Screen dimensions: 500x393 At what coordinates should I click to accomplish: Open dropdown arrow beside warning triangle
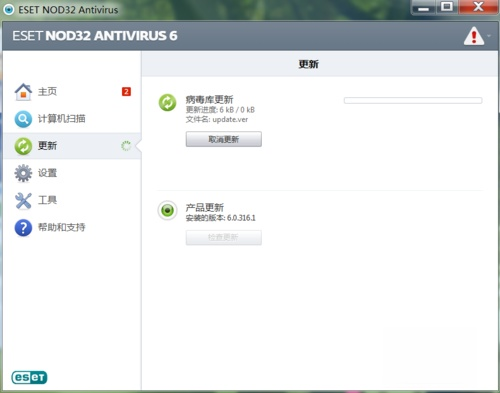tap(489, 36)
